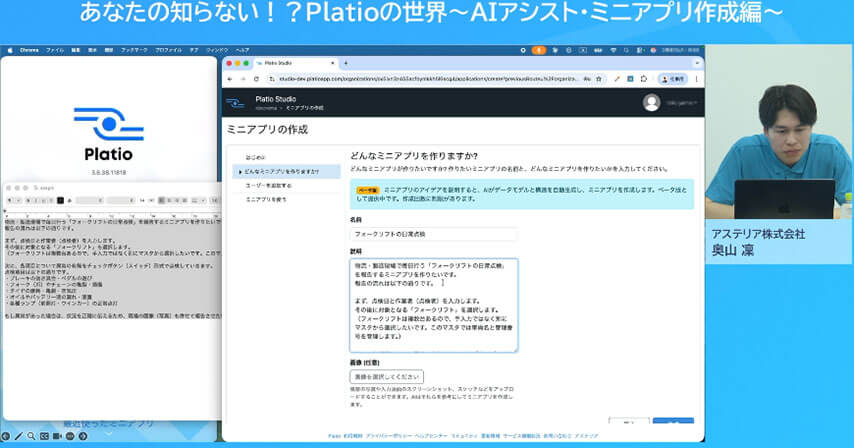Open the paragraph style dropdown in text editor
The width and height of the screenshot is (854, 448).
click(13, 201)
